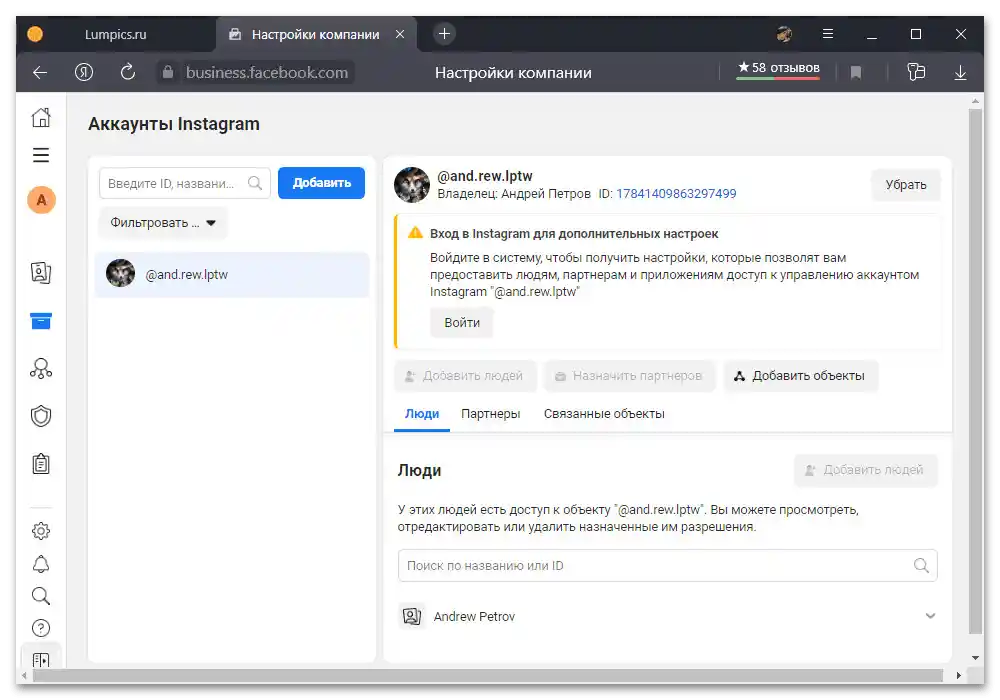Click the Andrew Petrov user name
The height and width of the screenshot is (700, 1000).
(x=474, y=616)
